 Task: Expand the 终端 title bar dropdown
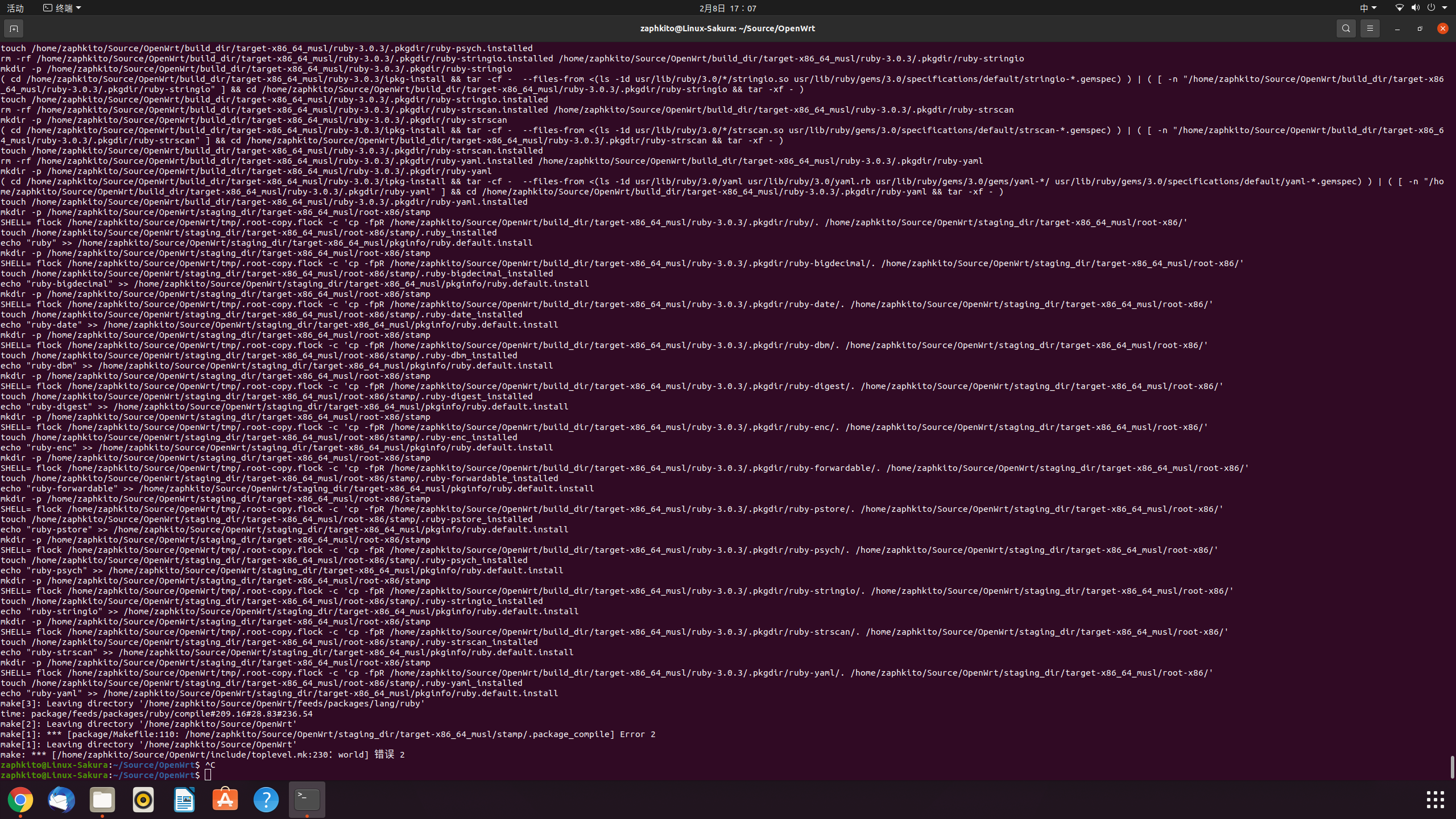[61, 7]
